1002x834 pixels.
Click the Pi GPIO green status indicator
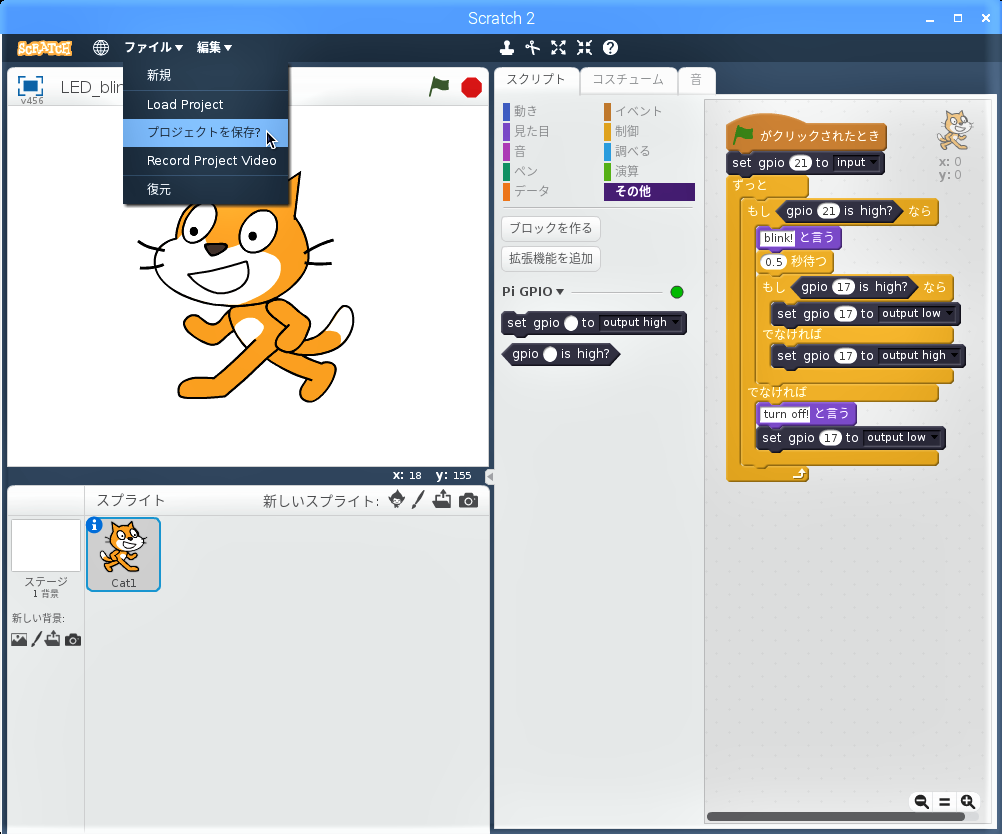(677, 292)
